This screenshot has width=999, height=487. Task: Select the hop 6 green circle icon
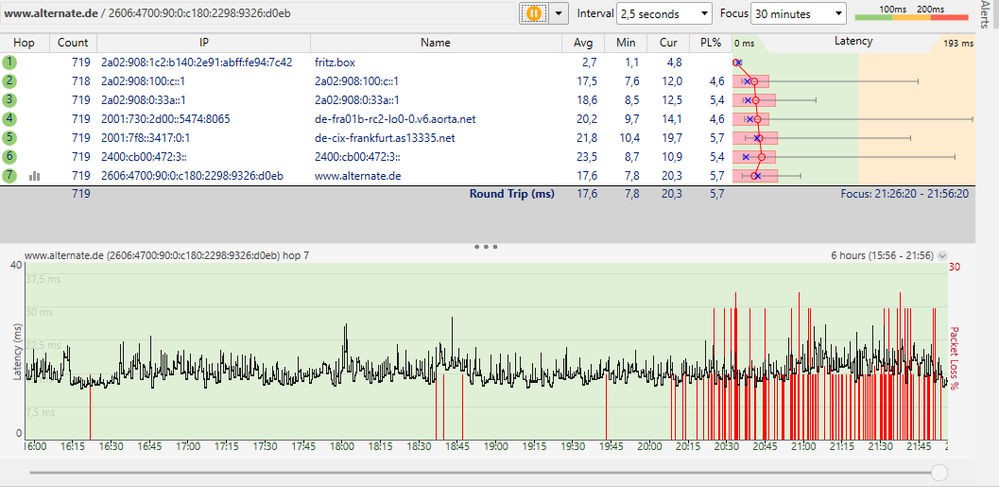coord(10,157)
